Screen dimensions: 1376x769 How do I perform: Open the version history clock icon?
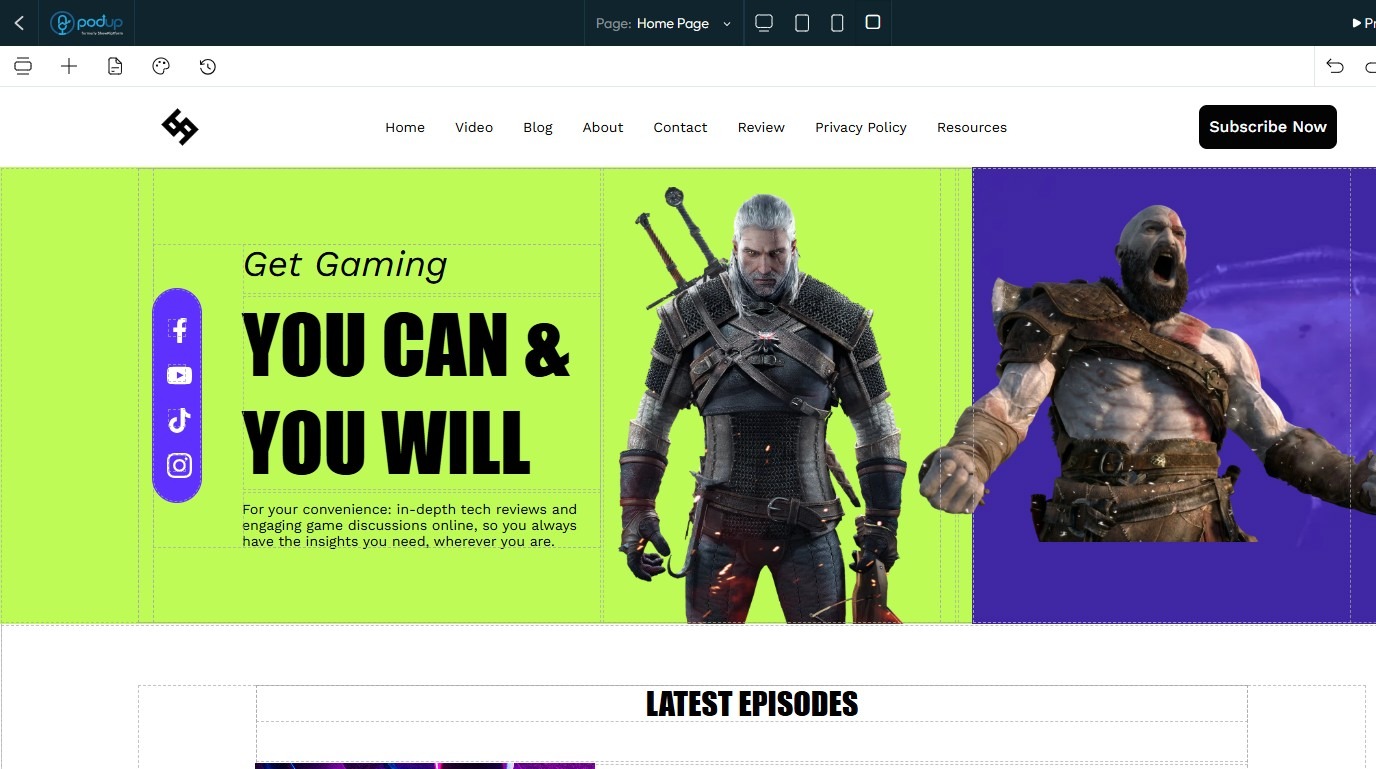click(x=207, y=66)
